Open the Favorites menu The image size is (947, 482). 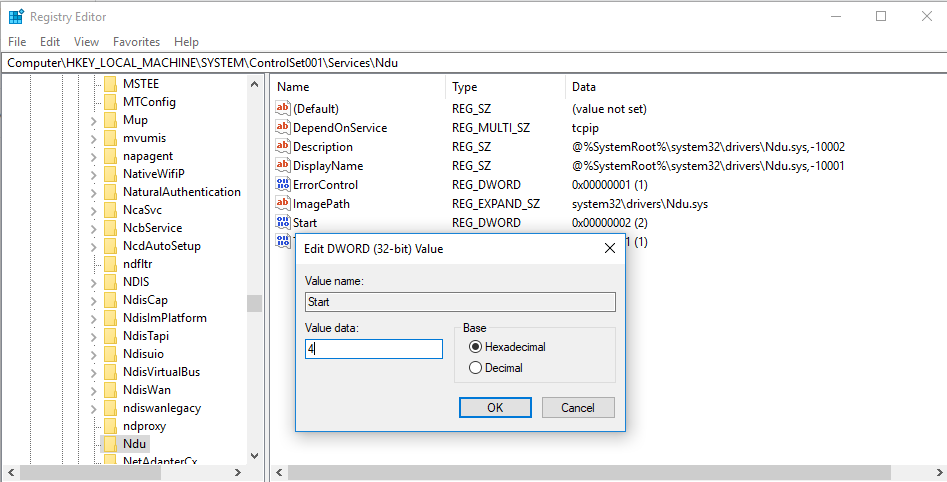tap(136, 42)
